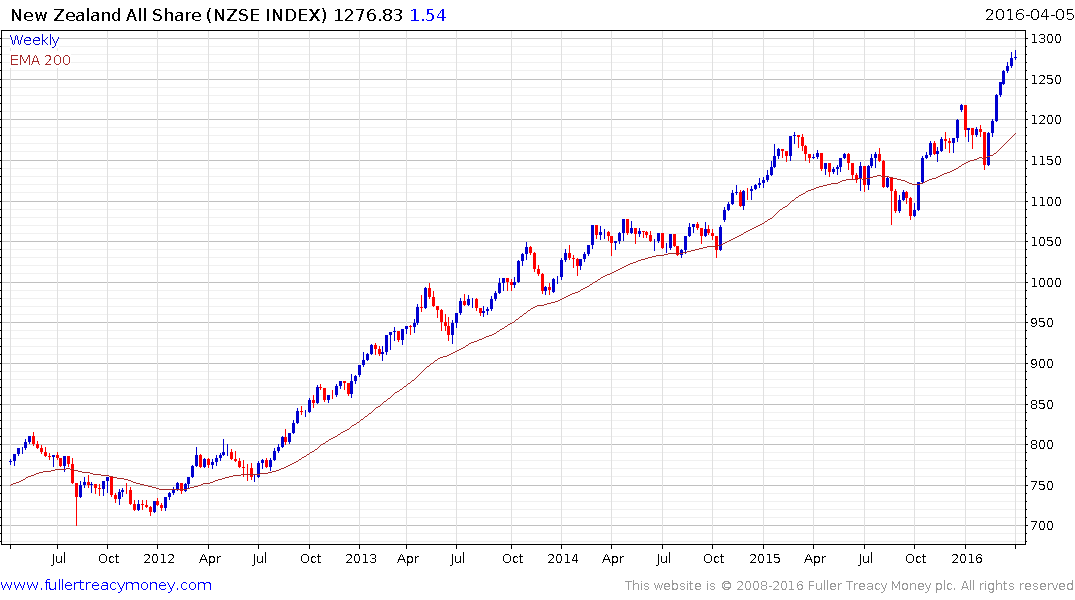Click the 1050 price axis label
Image resolution: width=1075 pixels, height=600 pixels.
[1046, 242]
